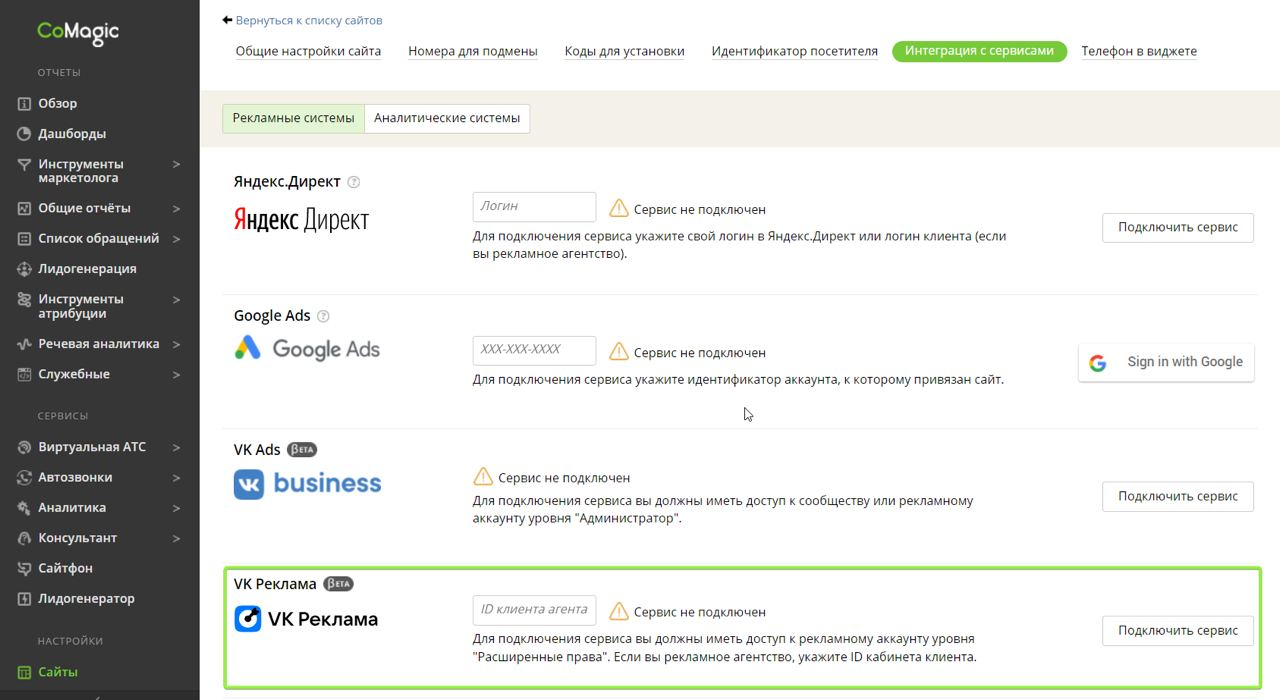
Task: Click the Яндекс.Директ Логин field
Action: click(x=534, y=207)
